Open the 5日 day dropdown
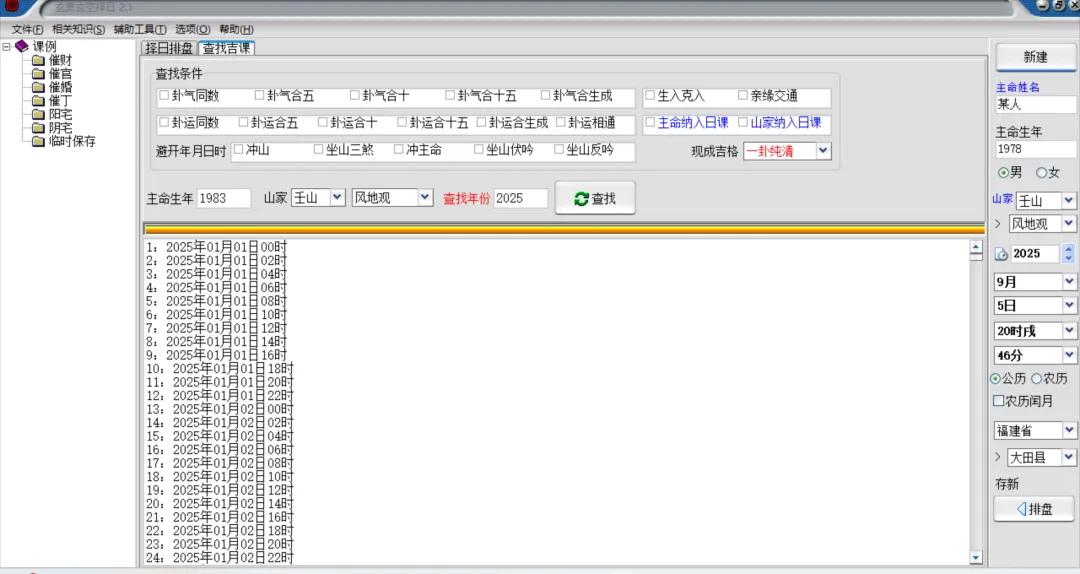This screenshot has width=1080, height=574. [1069, 305]
